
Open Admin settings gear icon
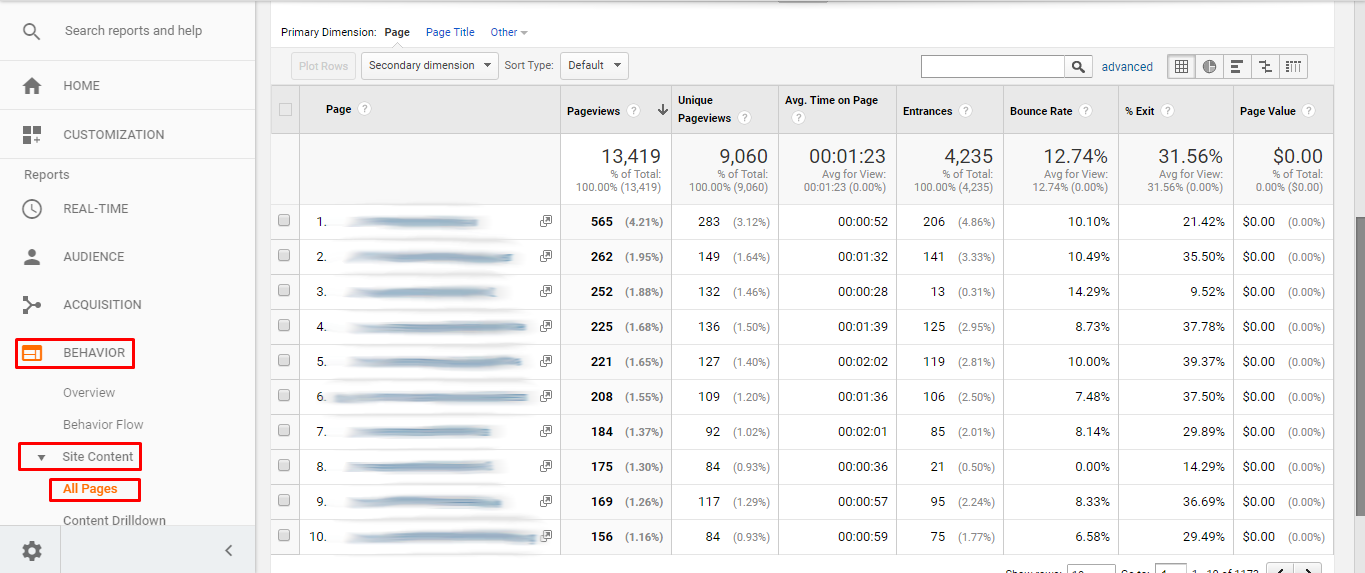[x=32, y=550]
